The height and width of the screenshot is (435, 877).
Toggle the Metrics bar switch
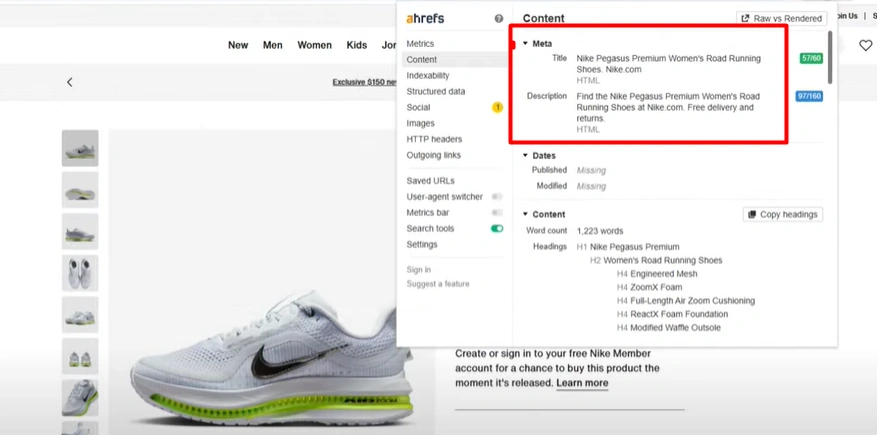point(497,212)
